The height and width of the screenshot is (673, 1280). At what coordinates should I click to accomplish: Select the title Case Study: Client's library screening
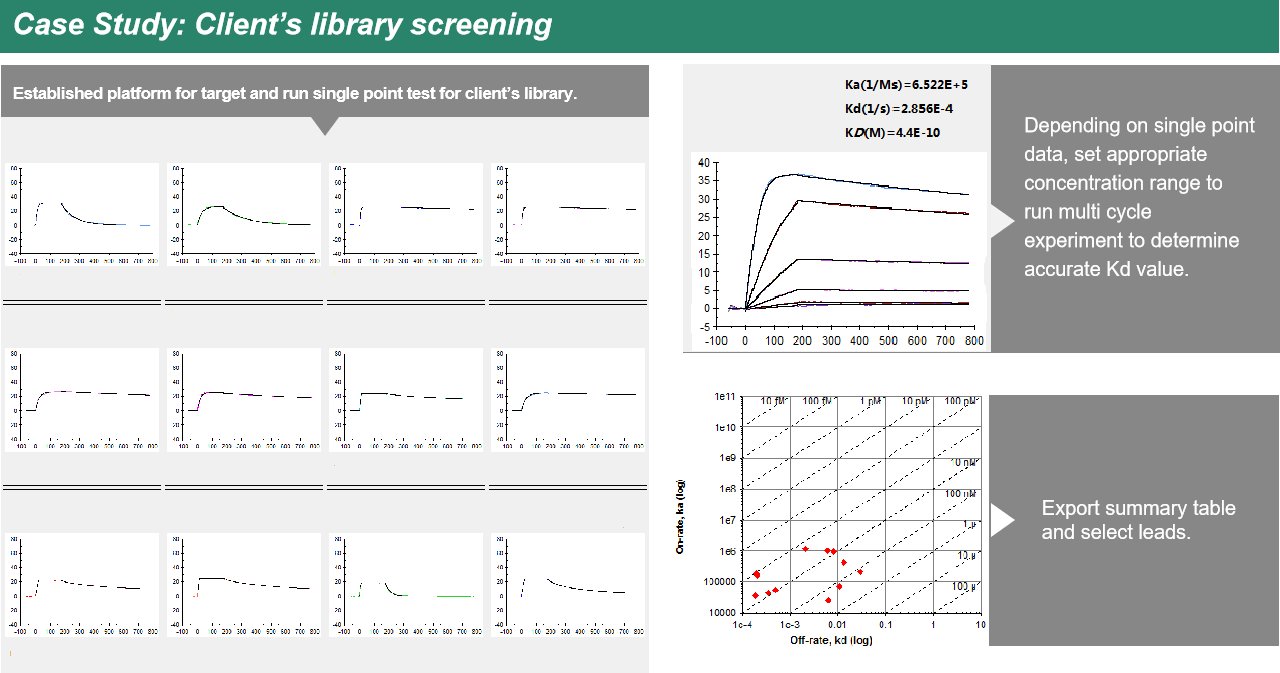click(282, 25)
